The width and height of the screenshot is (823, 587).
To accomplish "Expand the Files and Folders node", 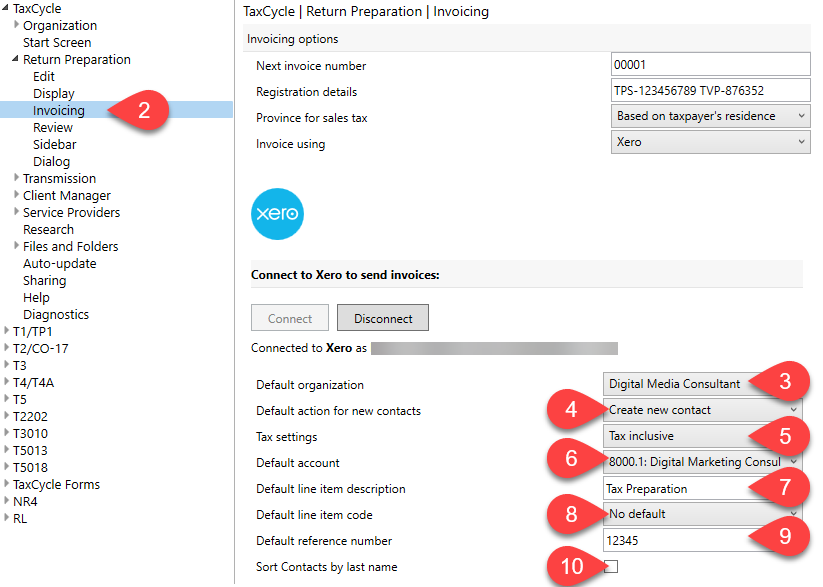I will [16, 245].
